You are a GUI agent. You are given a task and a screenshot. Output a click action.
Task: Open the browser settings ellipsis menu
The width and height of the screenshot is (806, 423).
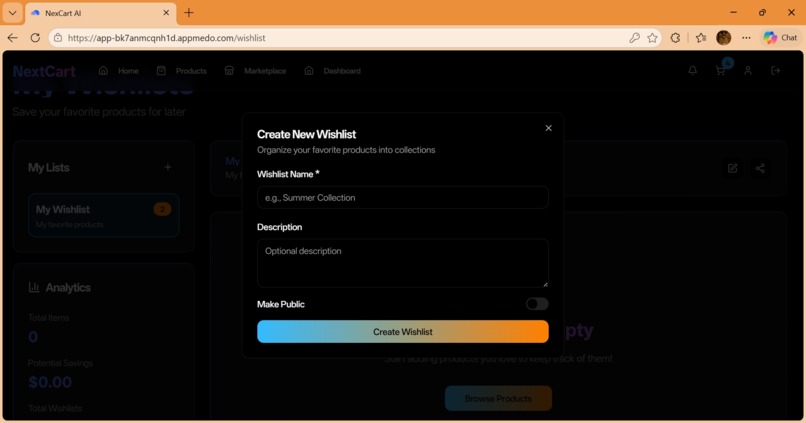click(746, 38)
